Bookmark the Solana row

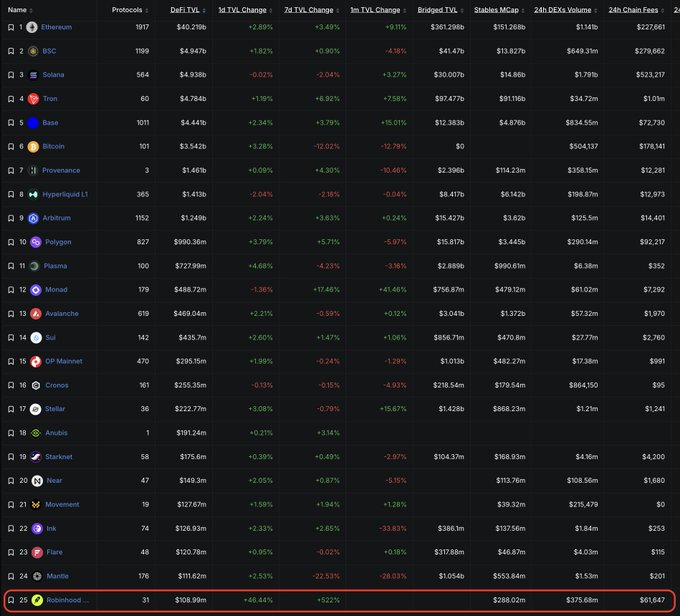(x=11, y=75)
